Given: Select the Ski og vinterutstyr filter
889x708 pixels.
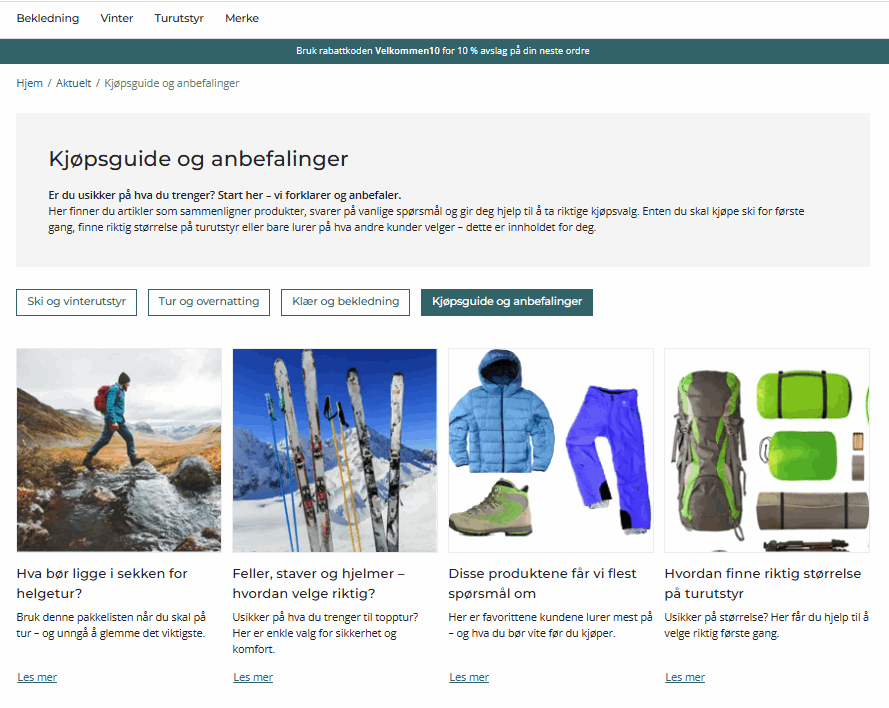Looking at the screenshot, I should point(77,302).
